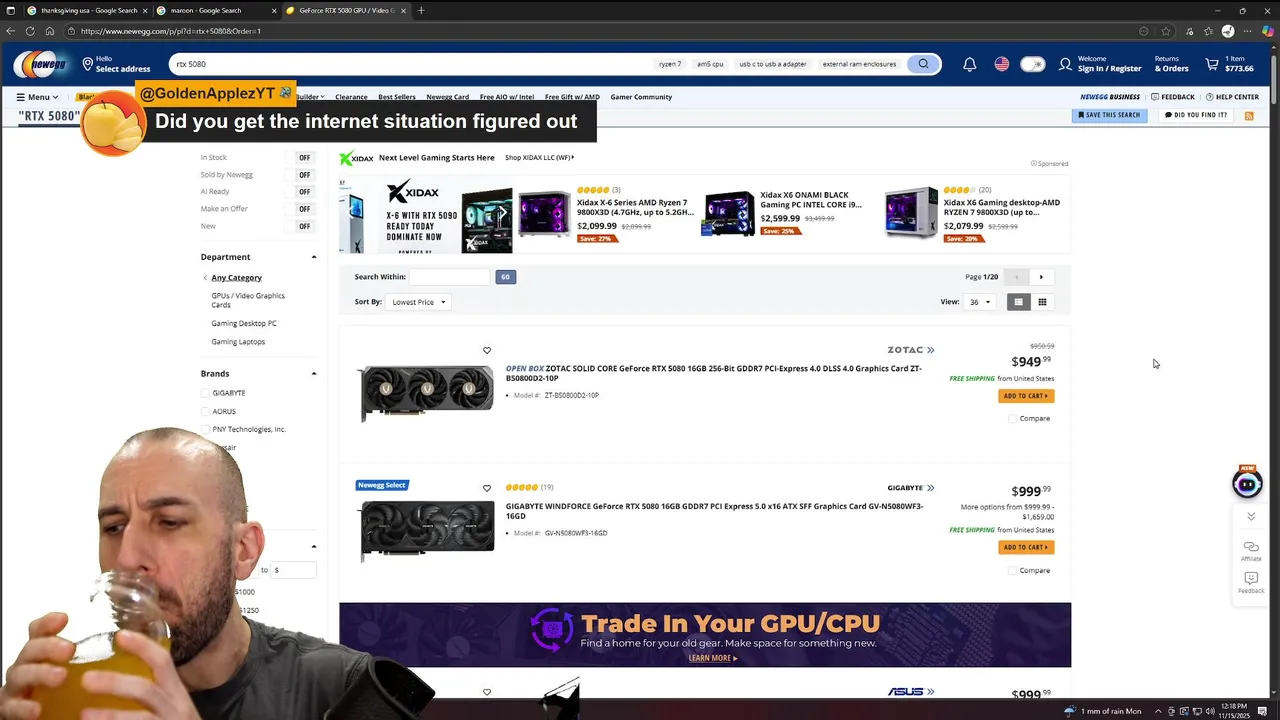Screen dimensions: 1280x720
Task: Open the Clearance menu item
Action: tap(351, 97)
